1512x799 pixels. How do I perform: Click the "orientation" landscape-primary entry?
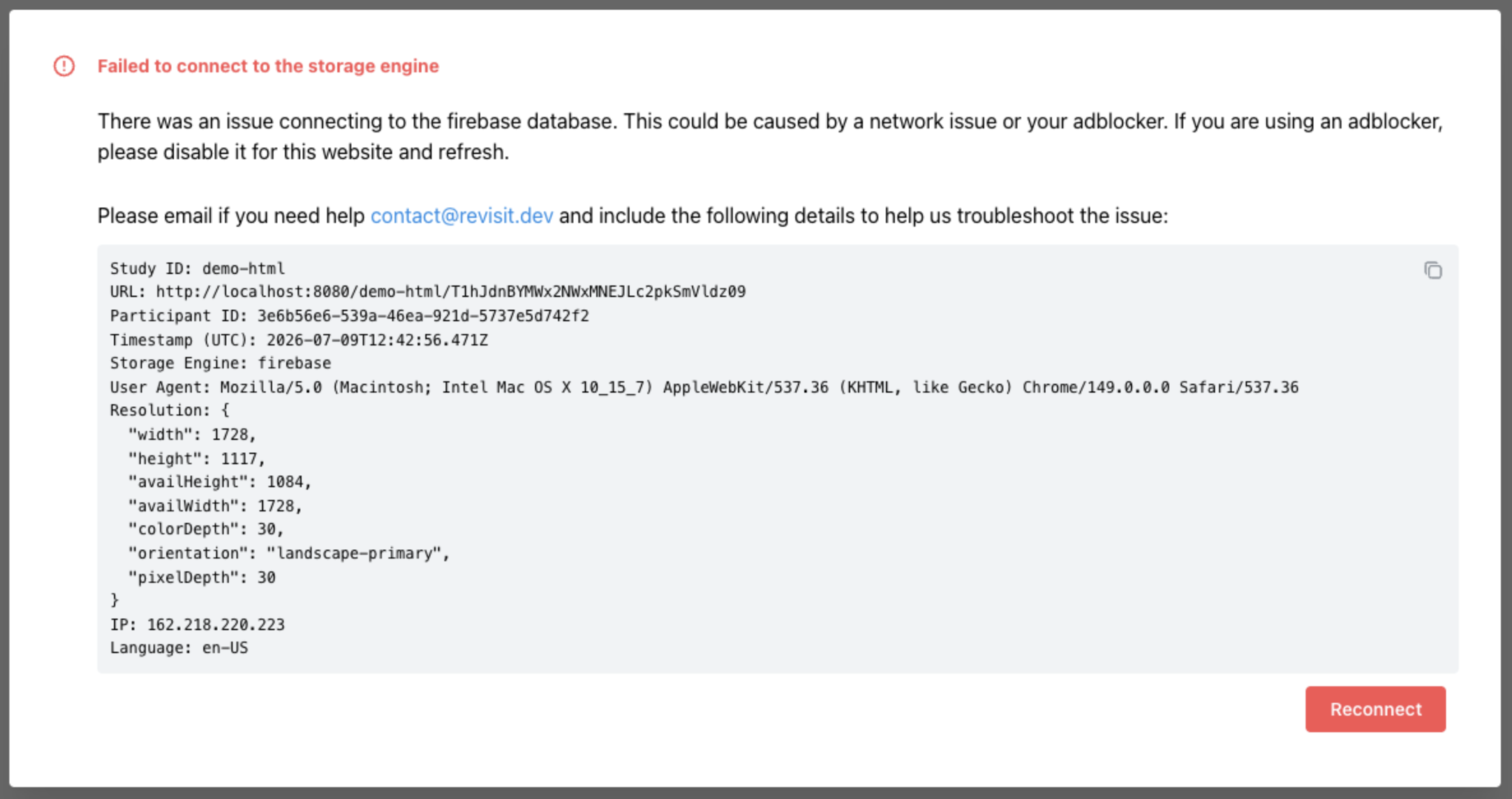tap(289, 553)
